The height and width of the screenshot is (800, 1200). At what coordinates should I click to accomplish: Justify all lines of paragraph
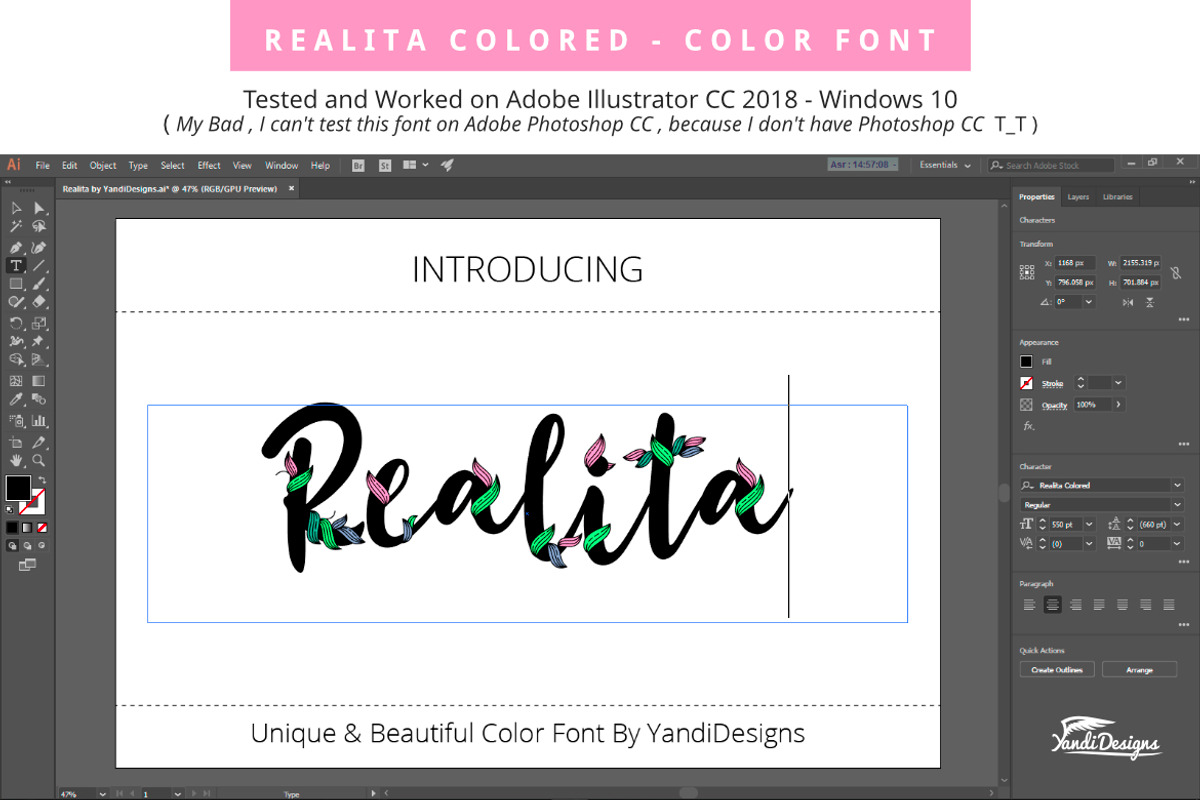[x=1169, y=604]
